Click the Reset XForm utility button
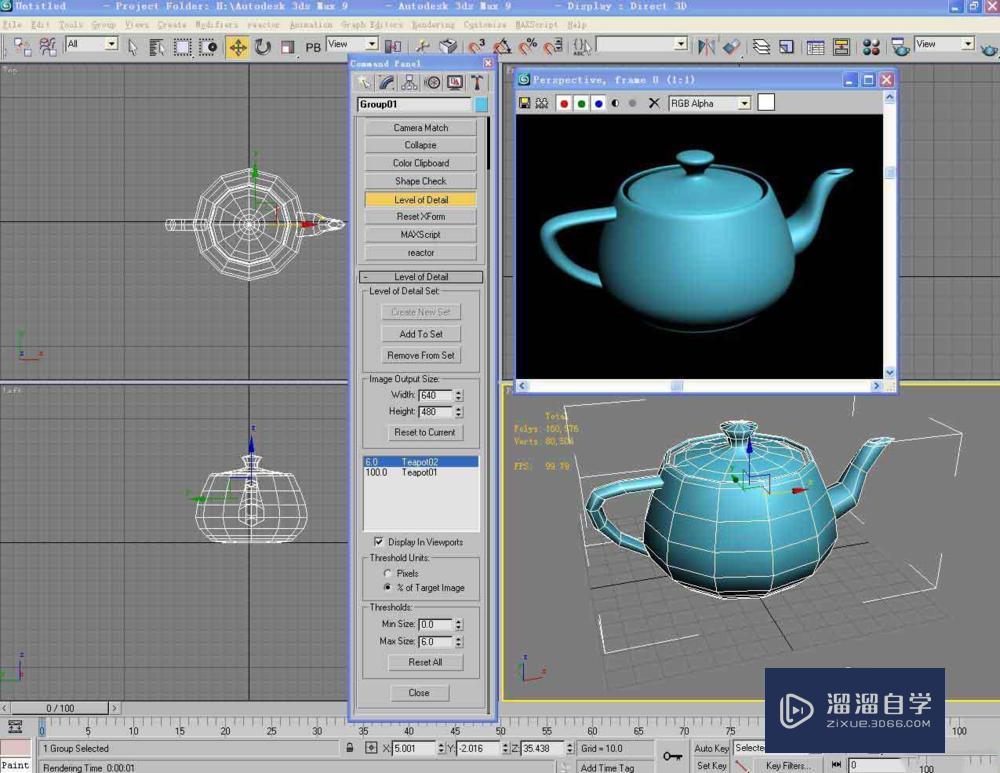The height and width of the screenshot is (773, 1000). (x=420, y=216)
